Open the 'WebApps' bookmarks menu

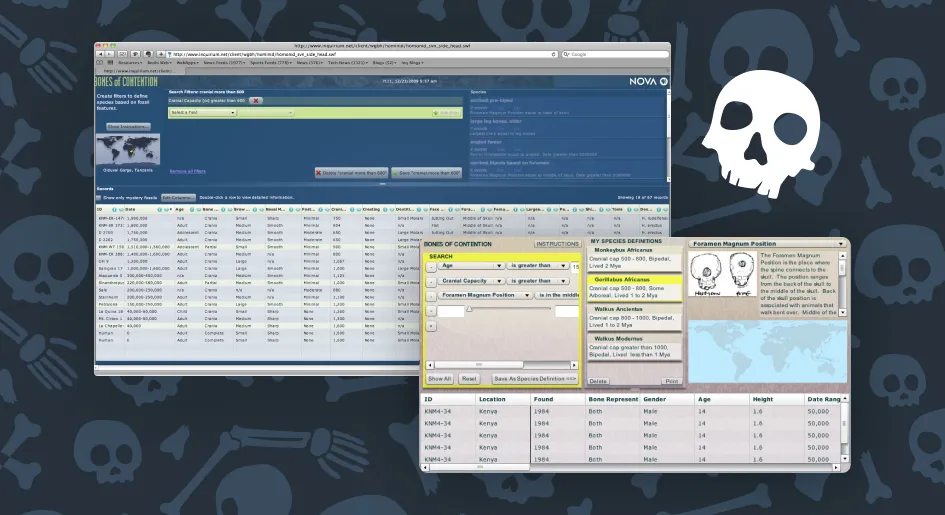pyautogui.click(x=187, y=63)
